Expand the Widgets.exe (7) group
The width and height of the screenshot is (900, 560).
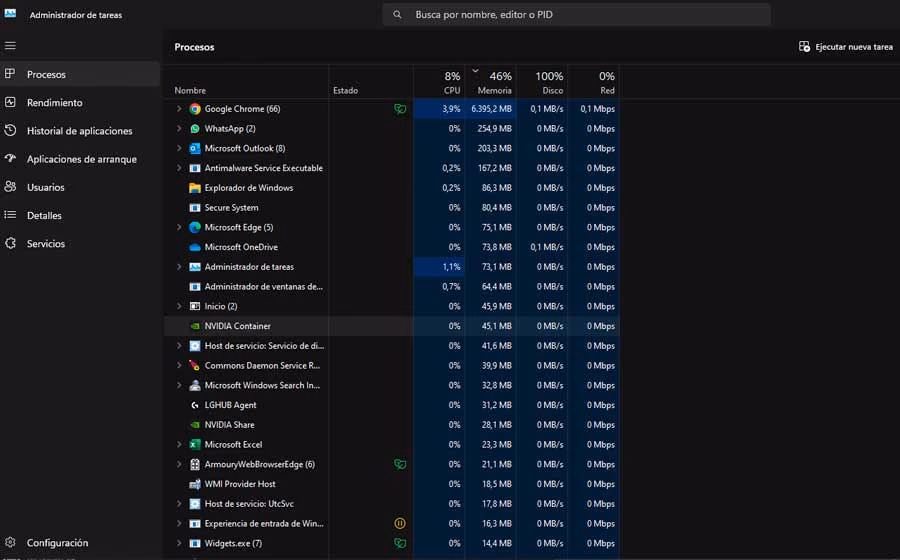pyautogui.click(x=179, y=543)
